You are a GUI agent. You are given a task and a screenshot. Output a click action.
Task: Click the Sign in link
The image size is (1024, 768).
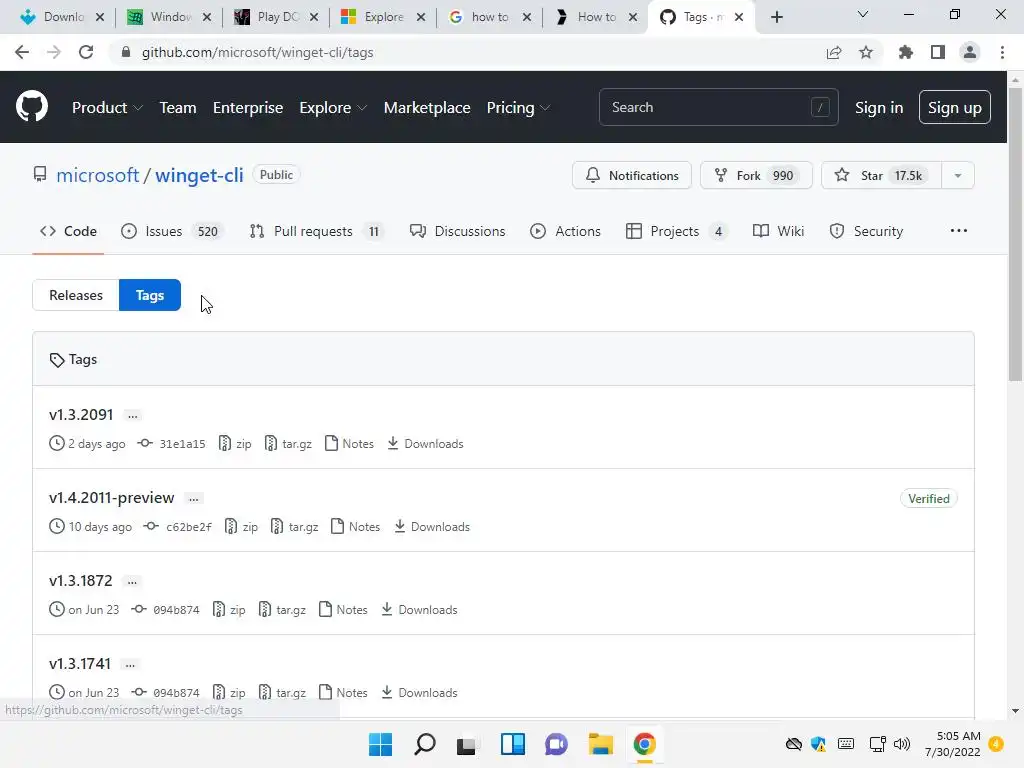[x=879, y=107]
